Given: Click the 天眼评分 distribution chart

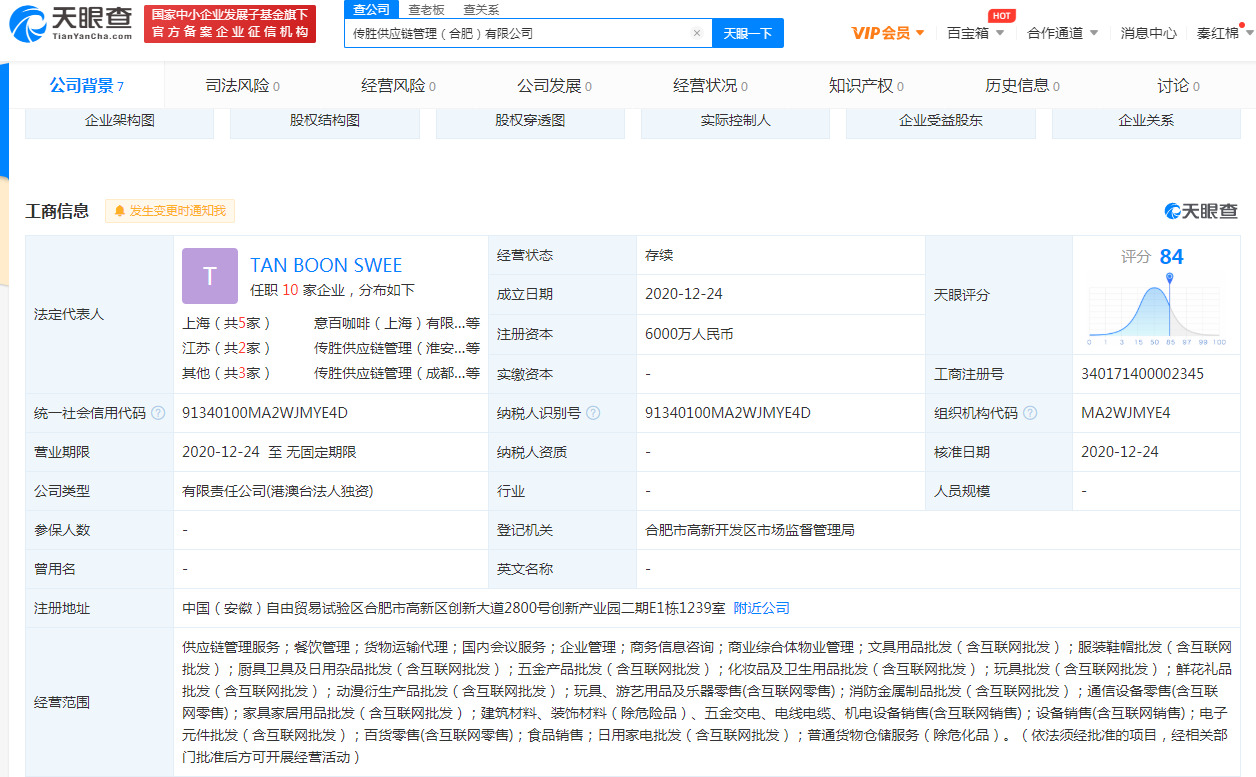Looking at the screenshot, I should click(x=1156, y=310).
